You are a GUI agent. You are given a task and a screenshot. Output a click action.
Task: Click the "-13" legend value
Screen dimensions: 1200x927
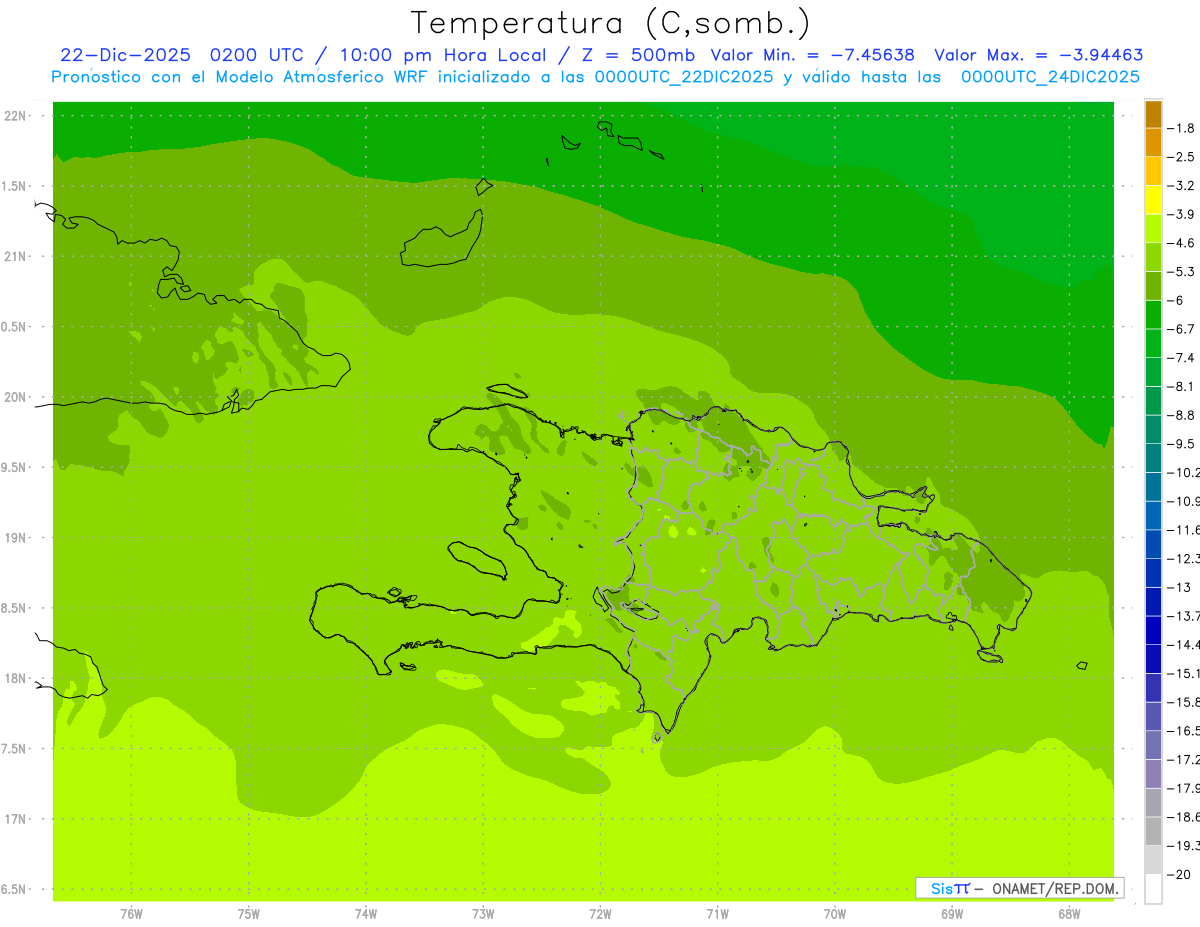coord(1179,588)
